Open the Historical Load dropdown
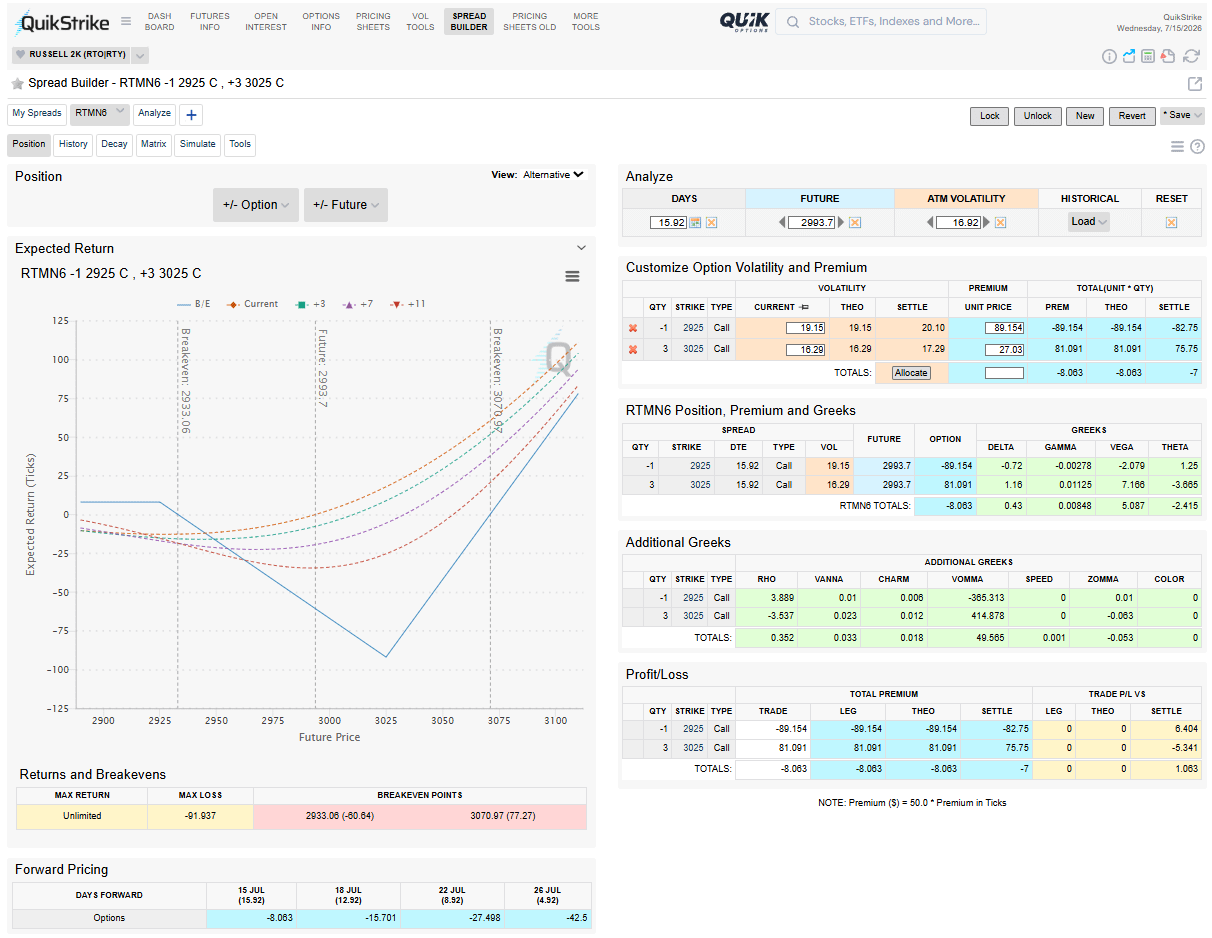Image resolution: width=1212 pixels, height=938 pixels. point(1089,222)
